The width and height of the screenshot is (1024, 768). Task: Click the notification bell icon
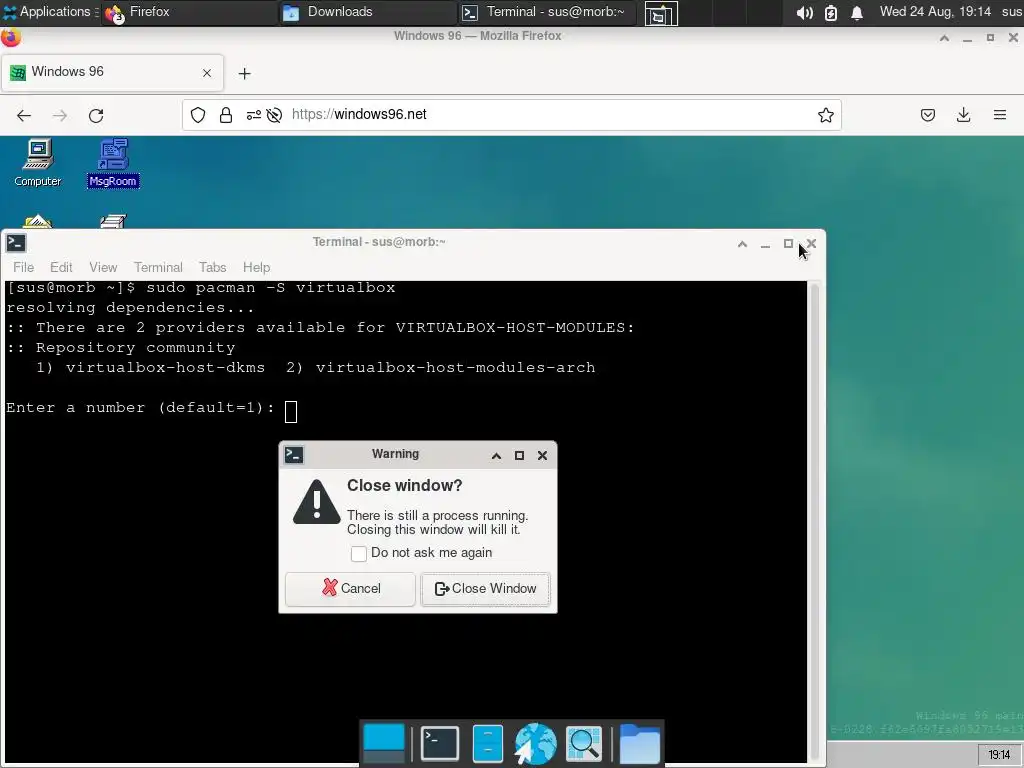857,12
